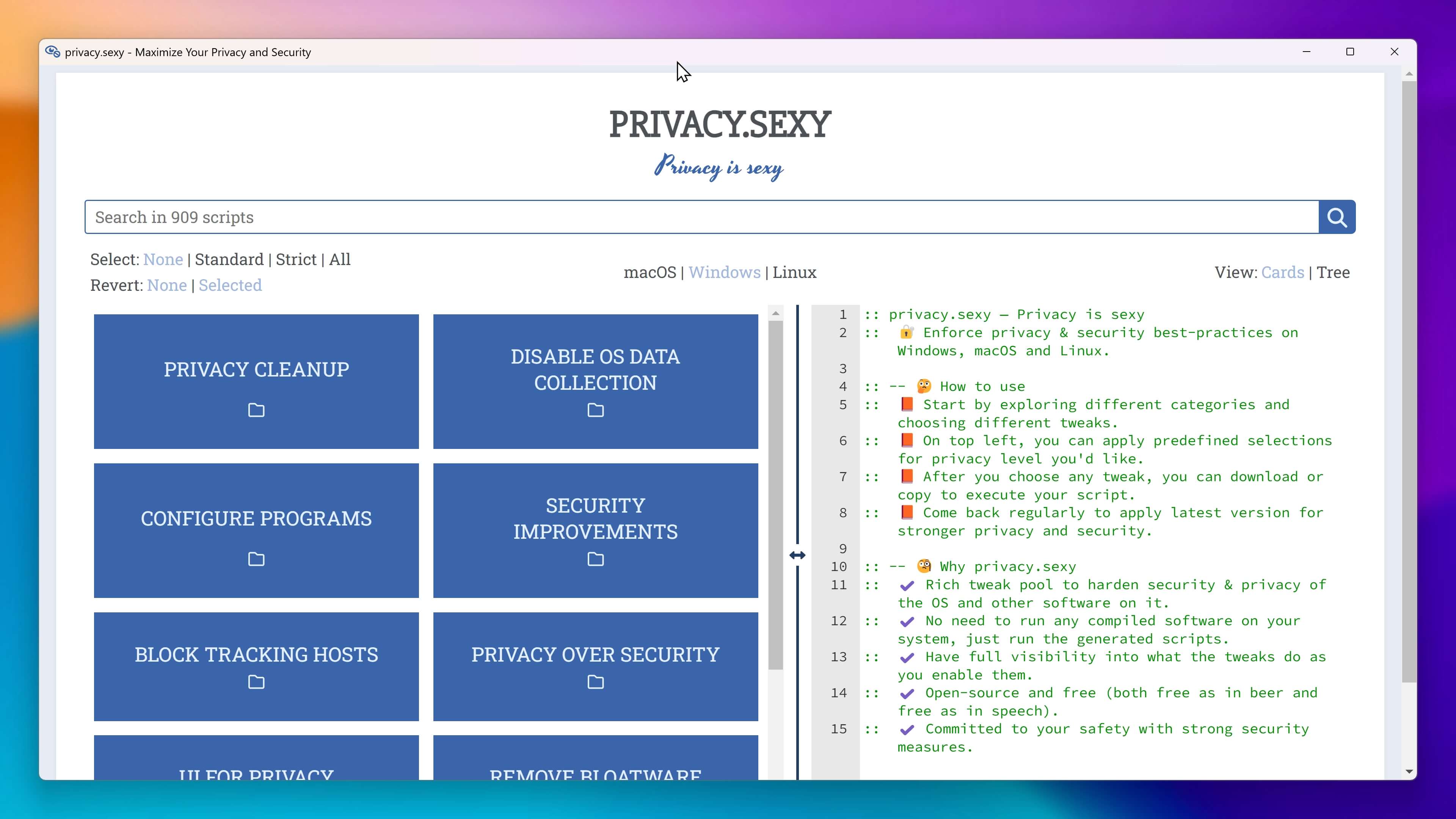
Task: Click the search scripts input field
Action: [701, 217]
